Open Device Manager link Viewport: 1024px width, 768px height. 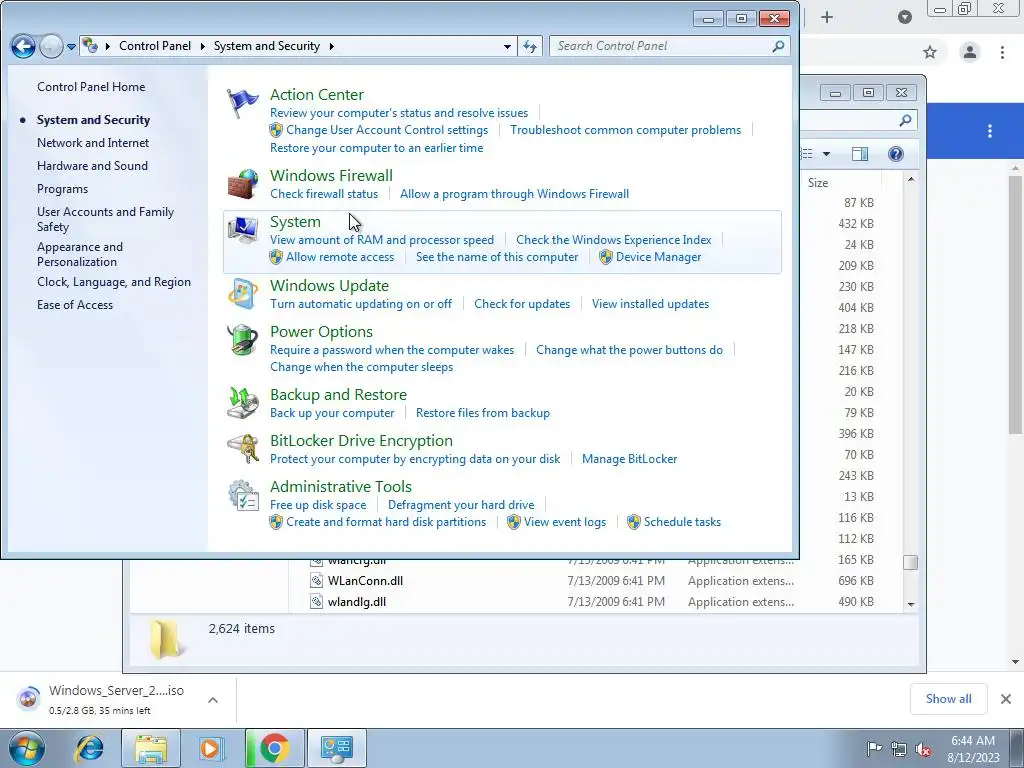coord(658,257)
